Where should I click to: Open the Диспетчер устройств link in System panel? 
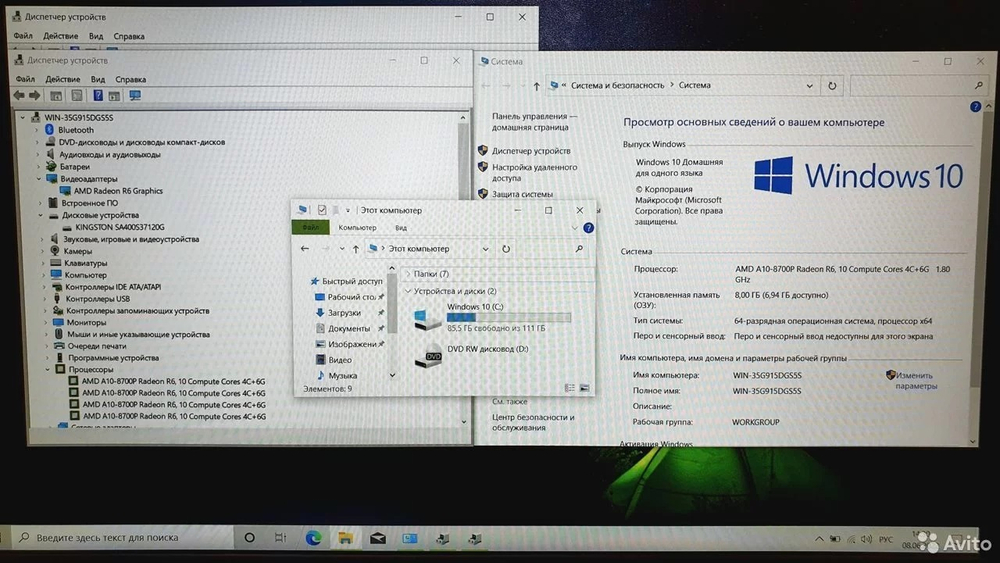click(531, 151)
